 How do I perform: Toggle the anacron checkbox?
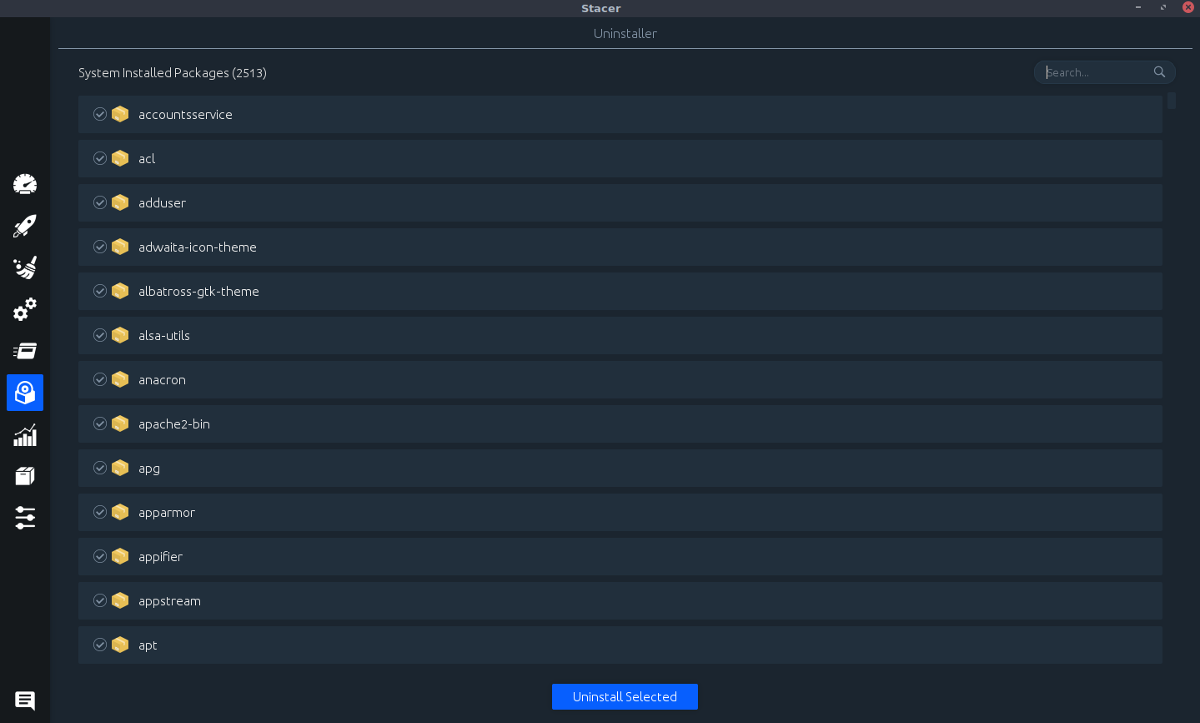coord(100,379)
